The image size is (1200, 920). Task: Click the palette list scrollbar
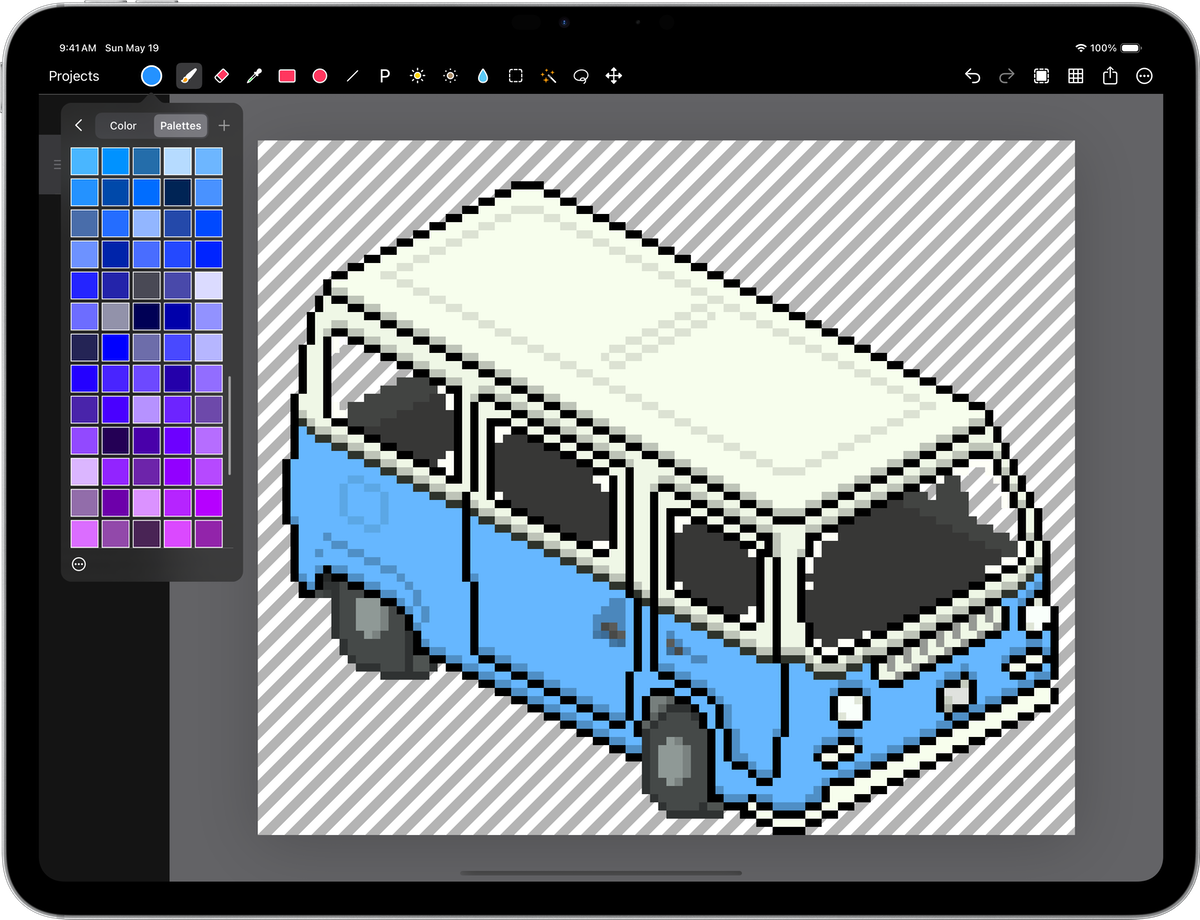pyautogui.click(x=230, y=426)
